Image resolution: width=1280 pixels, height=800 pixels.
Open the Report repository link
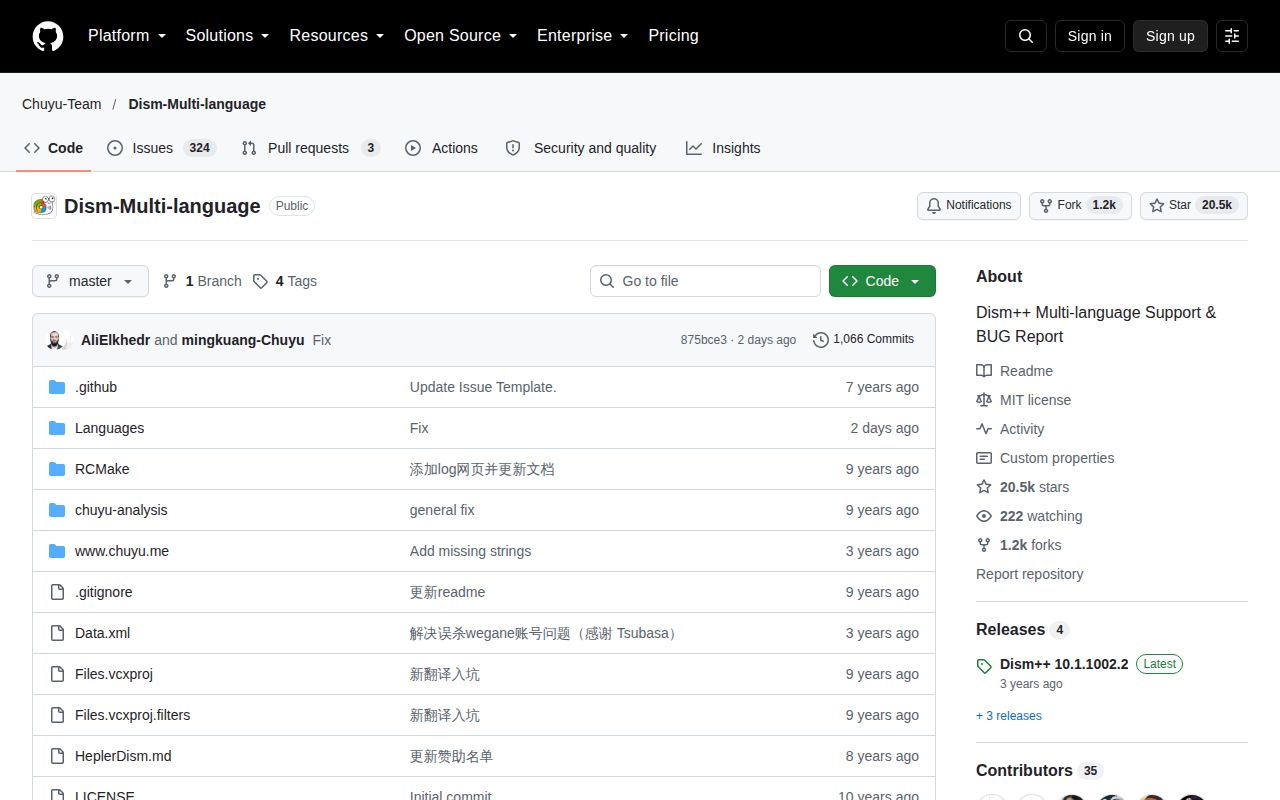pyautogui.click(x=1030, y=574)
